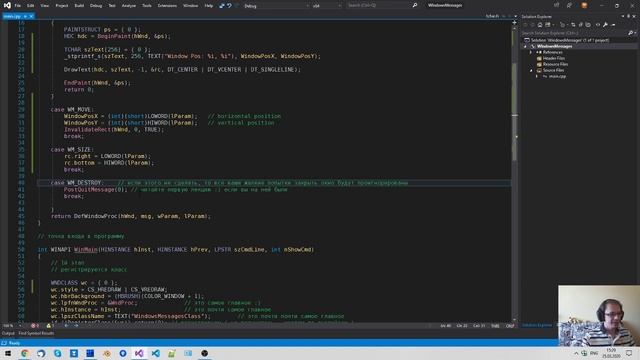Open the View menu
Screen dimensions: 640x360
44,6
